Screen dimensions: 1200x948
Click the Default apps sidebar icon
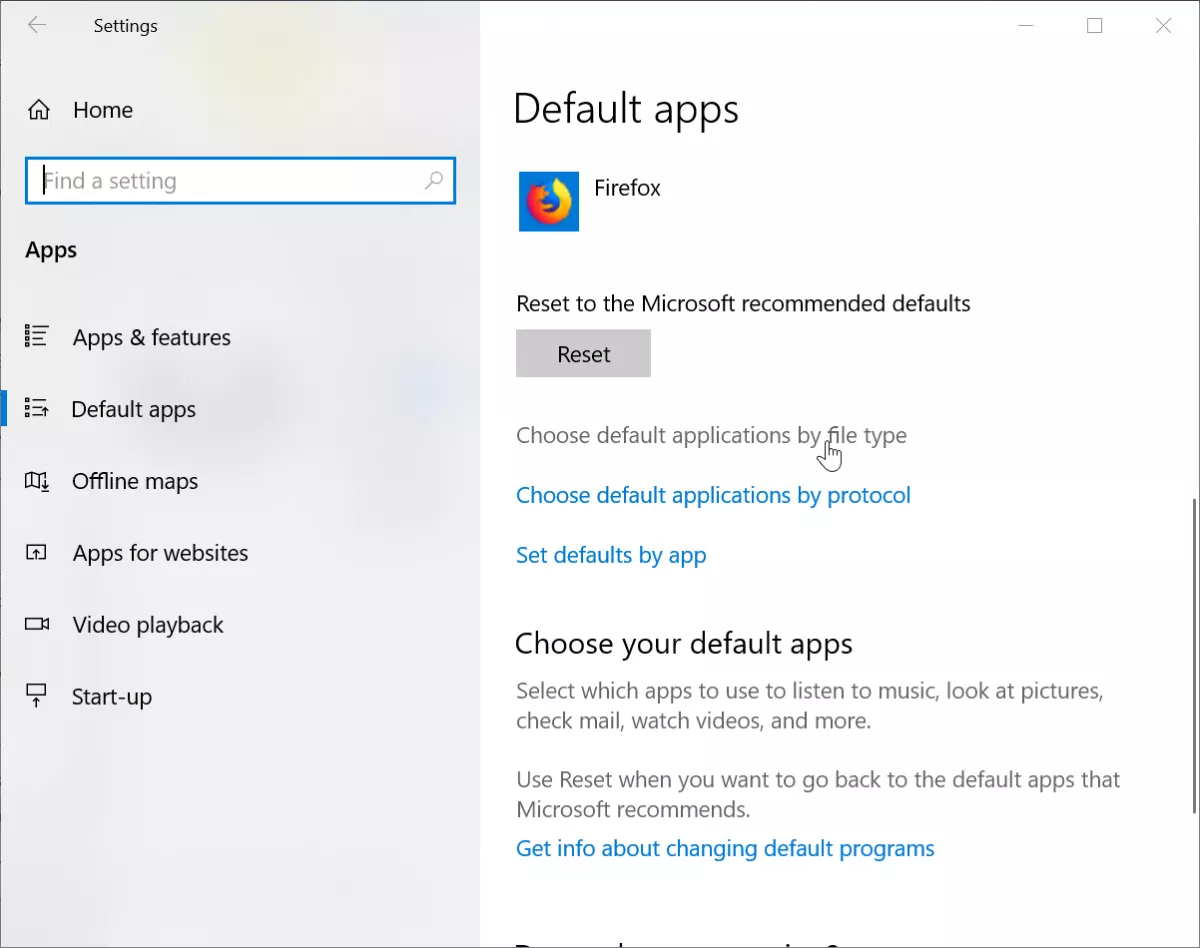tap(37, 409)
